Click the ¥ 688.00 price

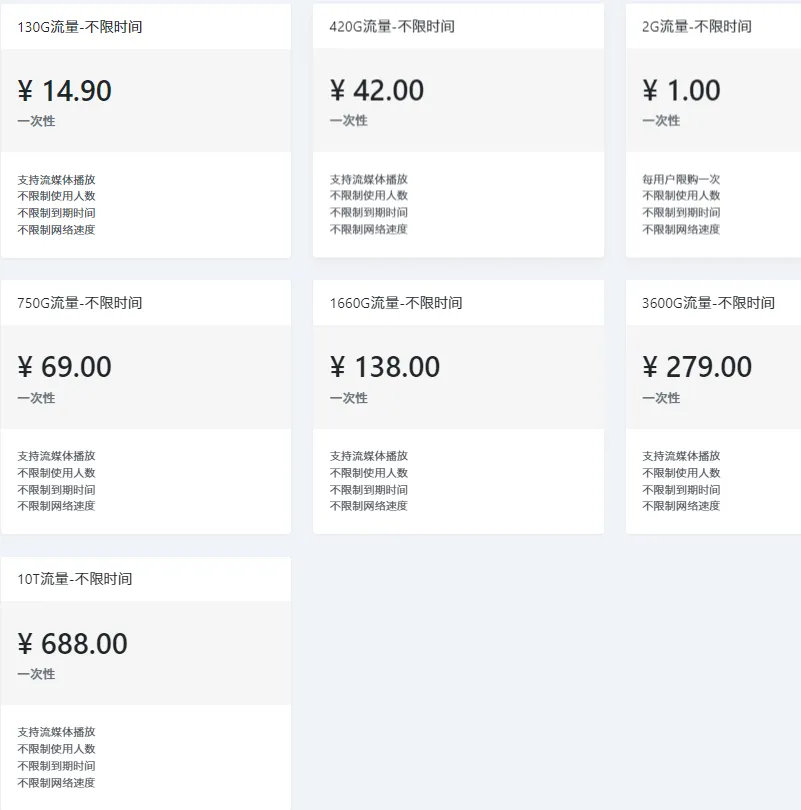point(72,644)
